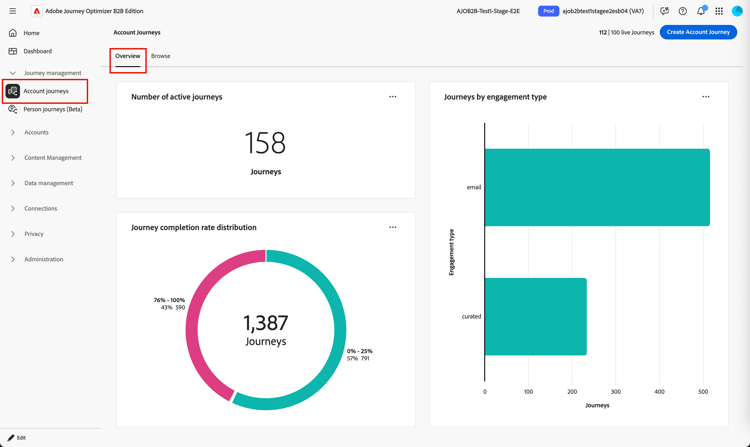Click the curated bar in the chart
The image size is (750, 447).
point(536,316)
